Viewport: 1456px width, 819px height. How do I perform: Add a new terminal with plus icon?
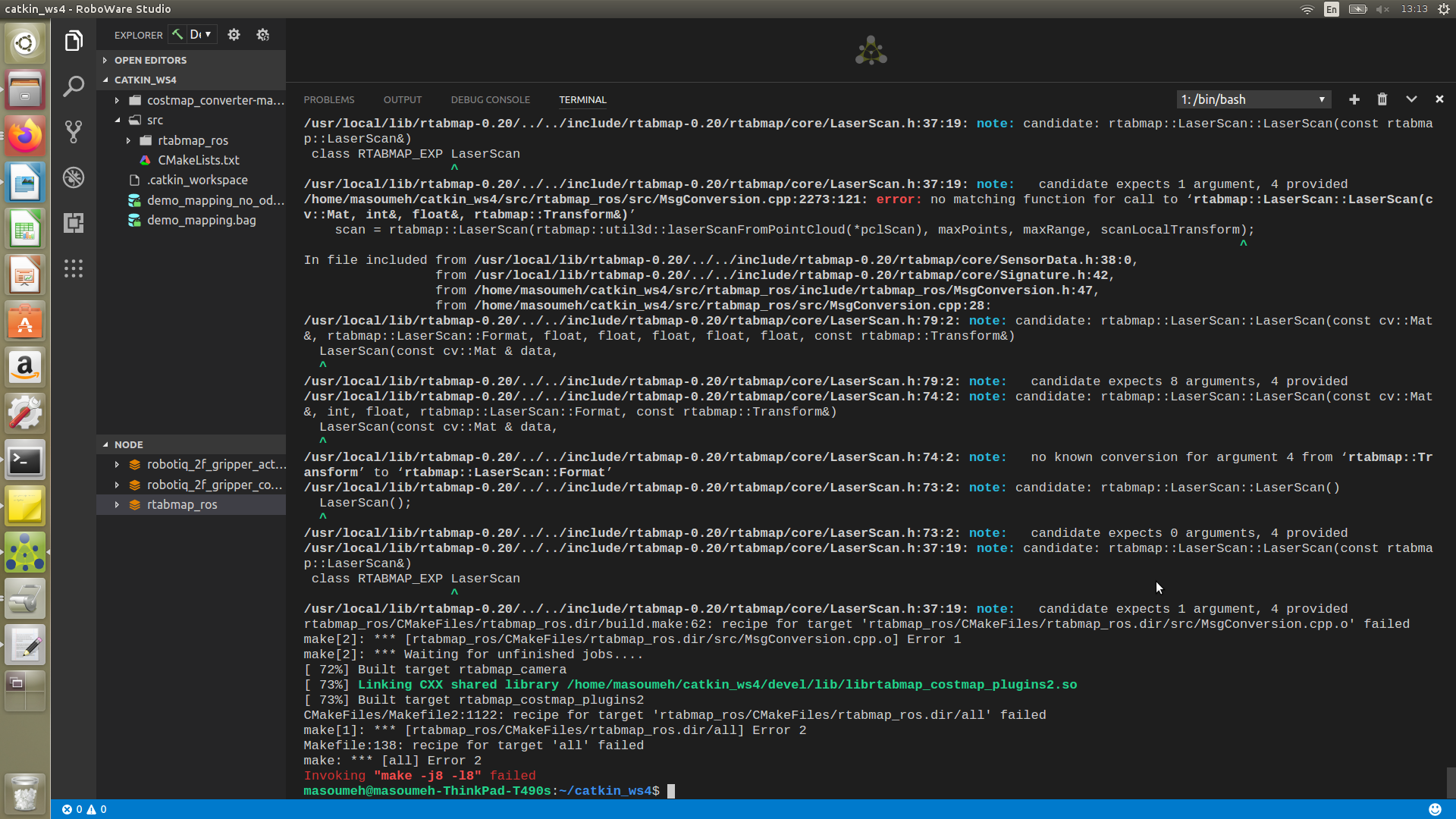pos(1354,99)
